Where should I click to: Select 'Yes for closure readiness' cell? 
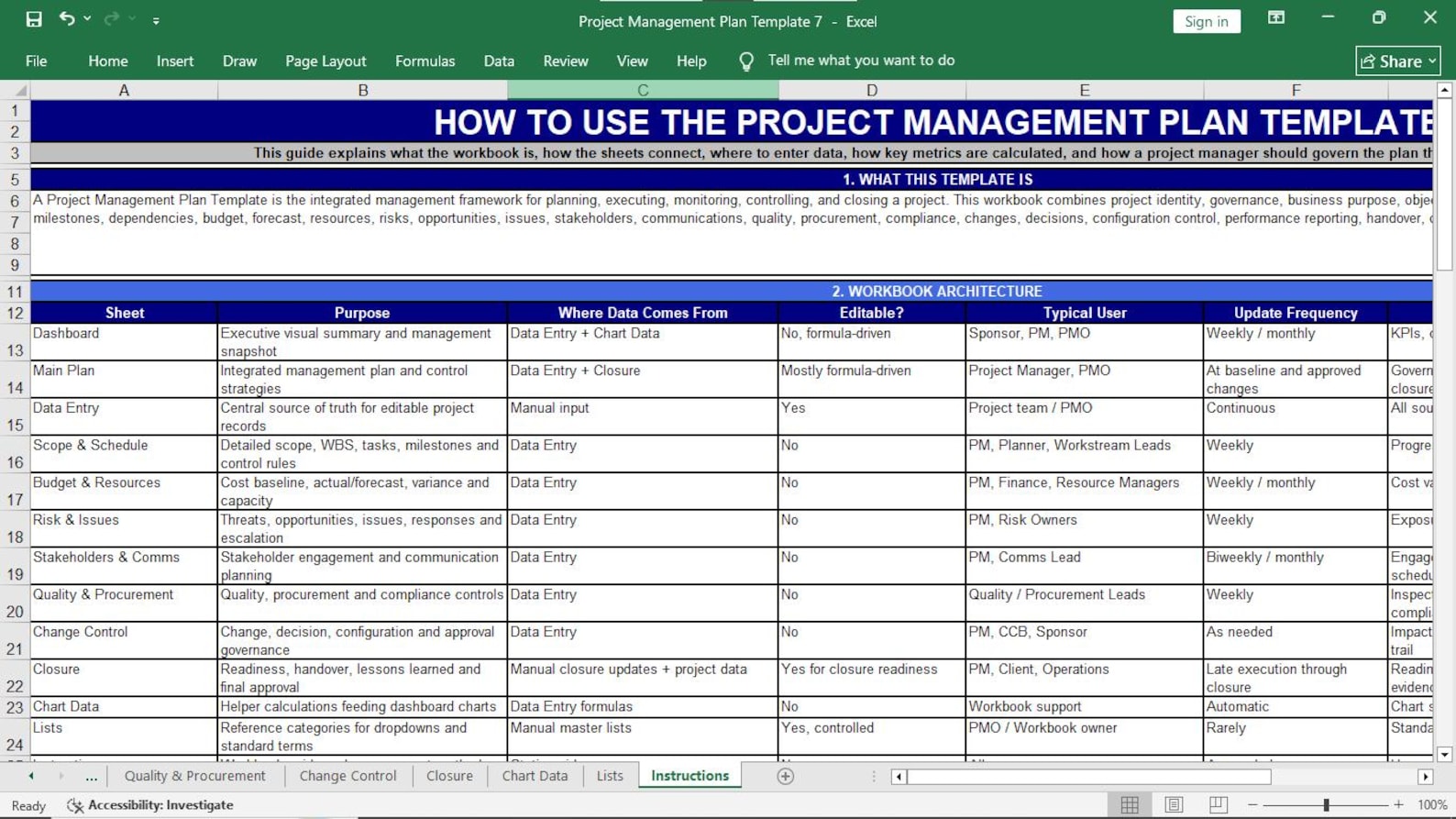point(872,678)
